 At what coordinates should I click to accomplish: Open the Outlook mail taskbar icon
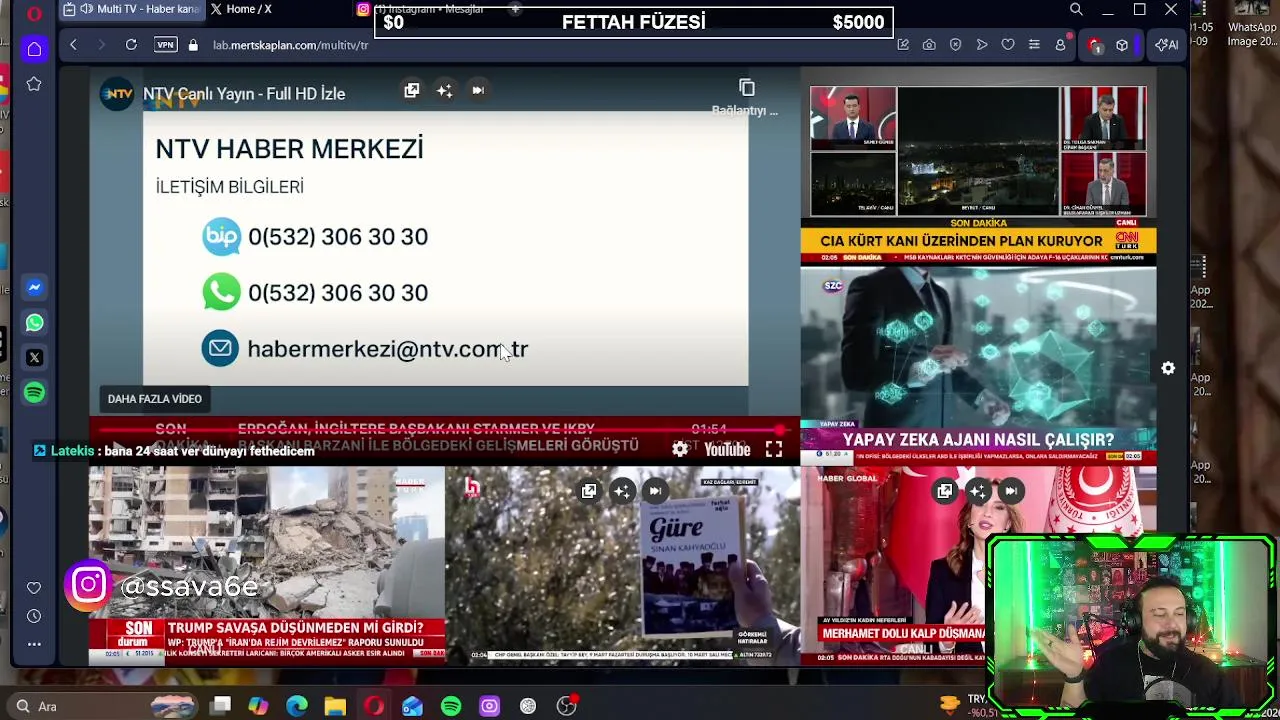click(x=412, y=706)
